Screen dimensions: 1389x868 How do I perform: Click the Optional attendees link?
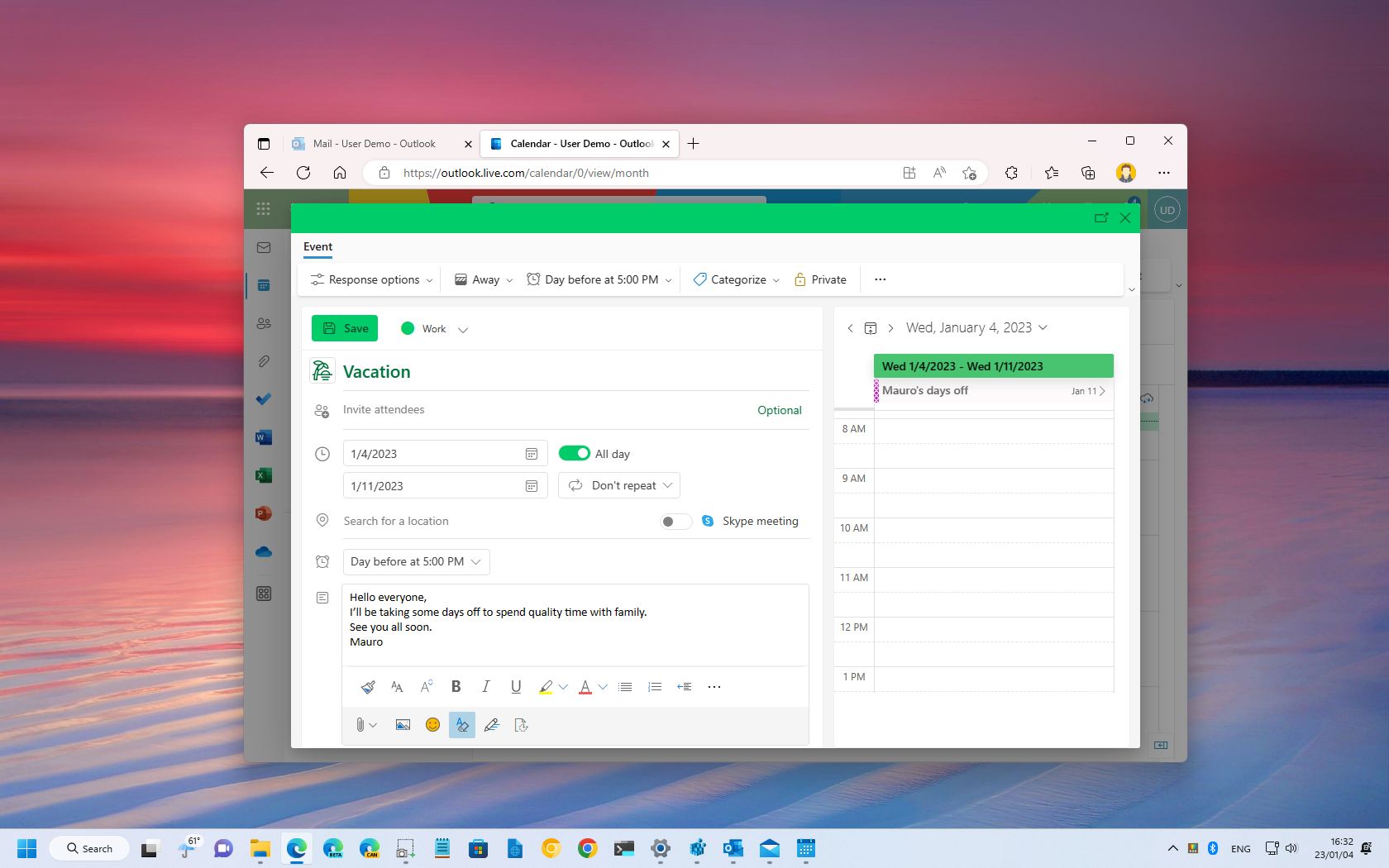780,410
